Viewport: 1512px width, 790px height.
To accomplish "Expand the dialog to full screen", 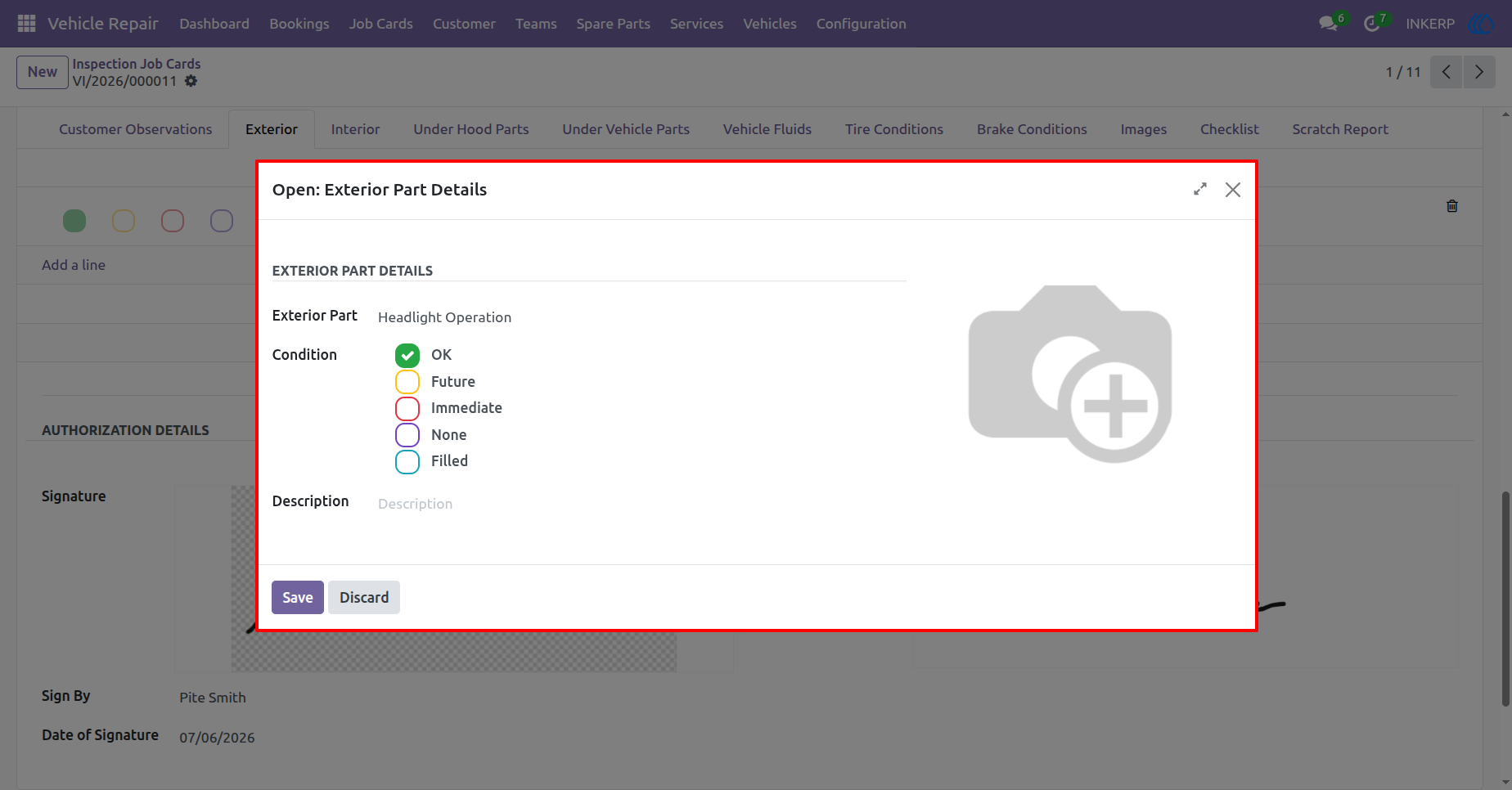I will [1200, 190].
